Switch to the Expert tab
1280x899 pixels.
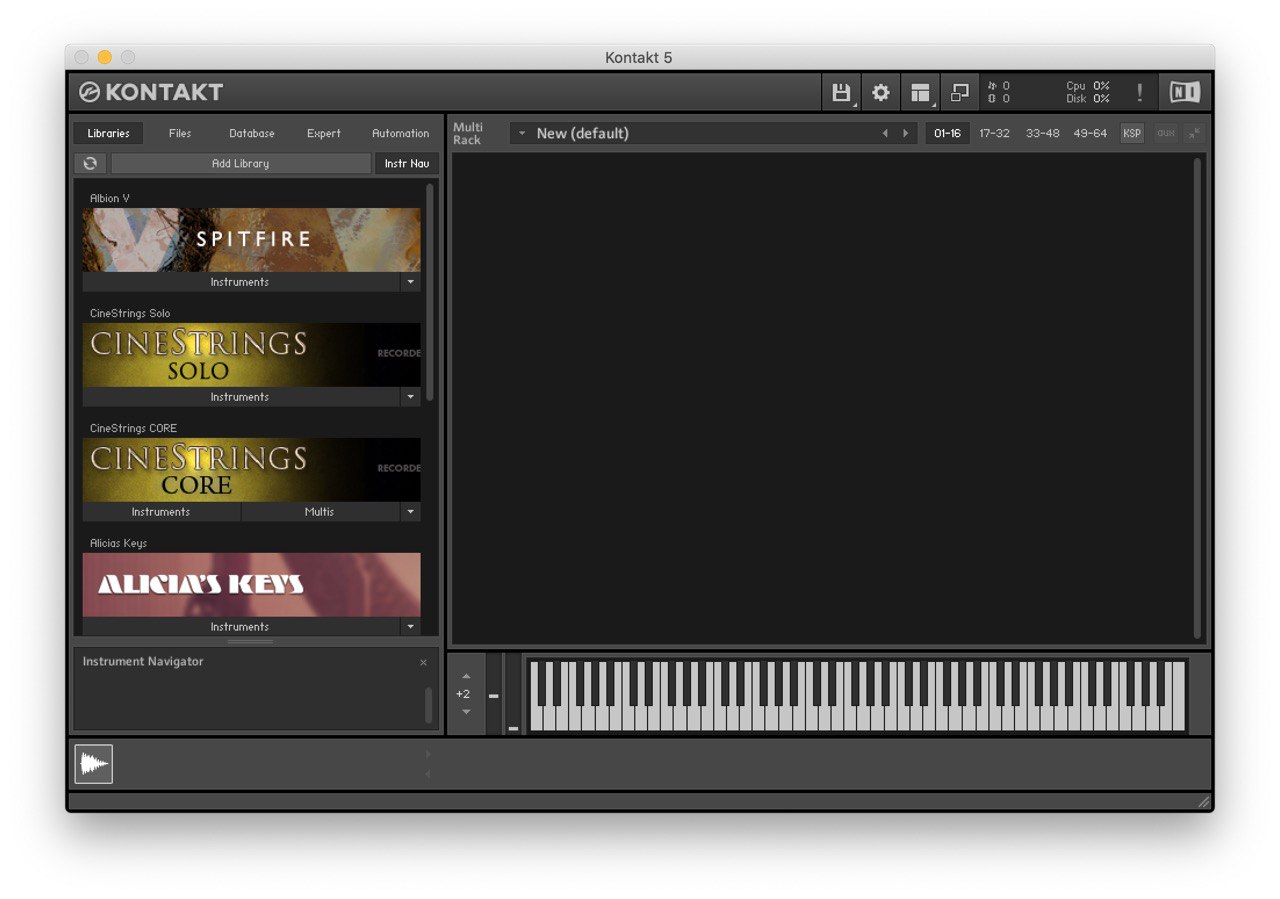click(324, 133)
